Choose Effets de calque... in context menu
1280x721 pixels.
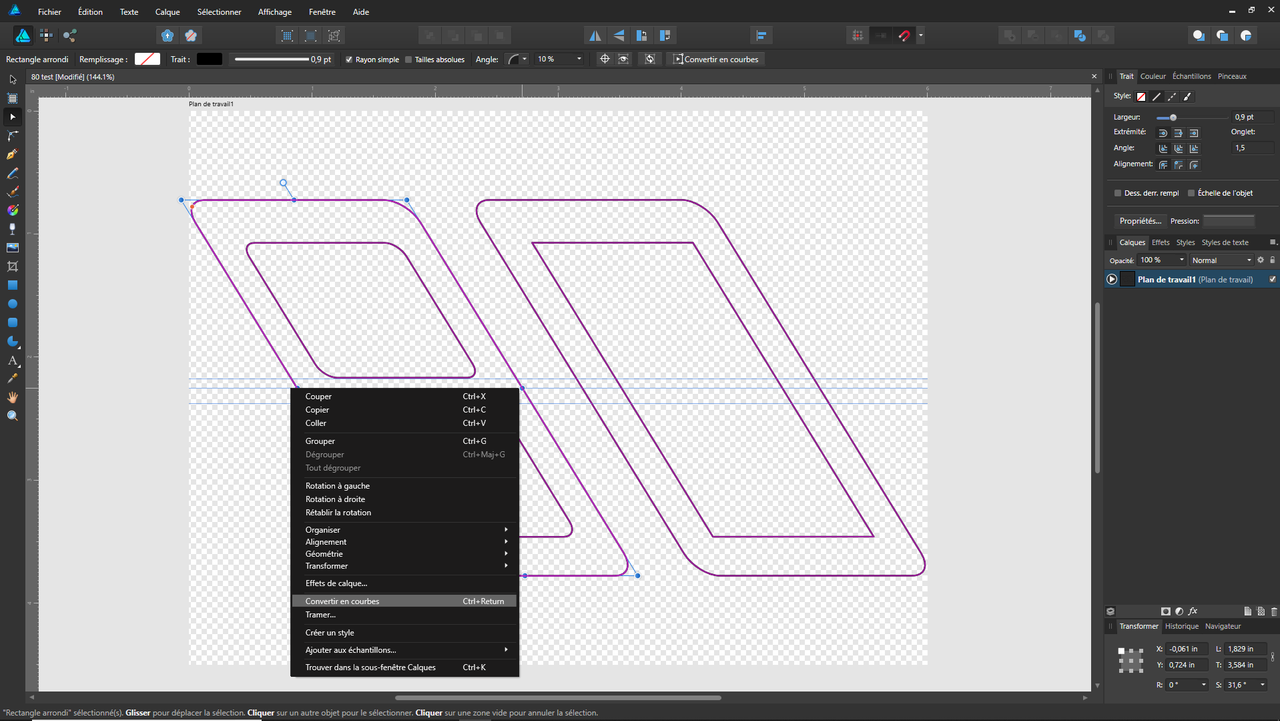(x=404, y=583)
